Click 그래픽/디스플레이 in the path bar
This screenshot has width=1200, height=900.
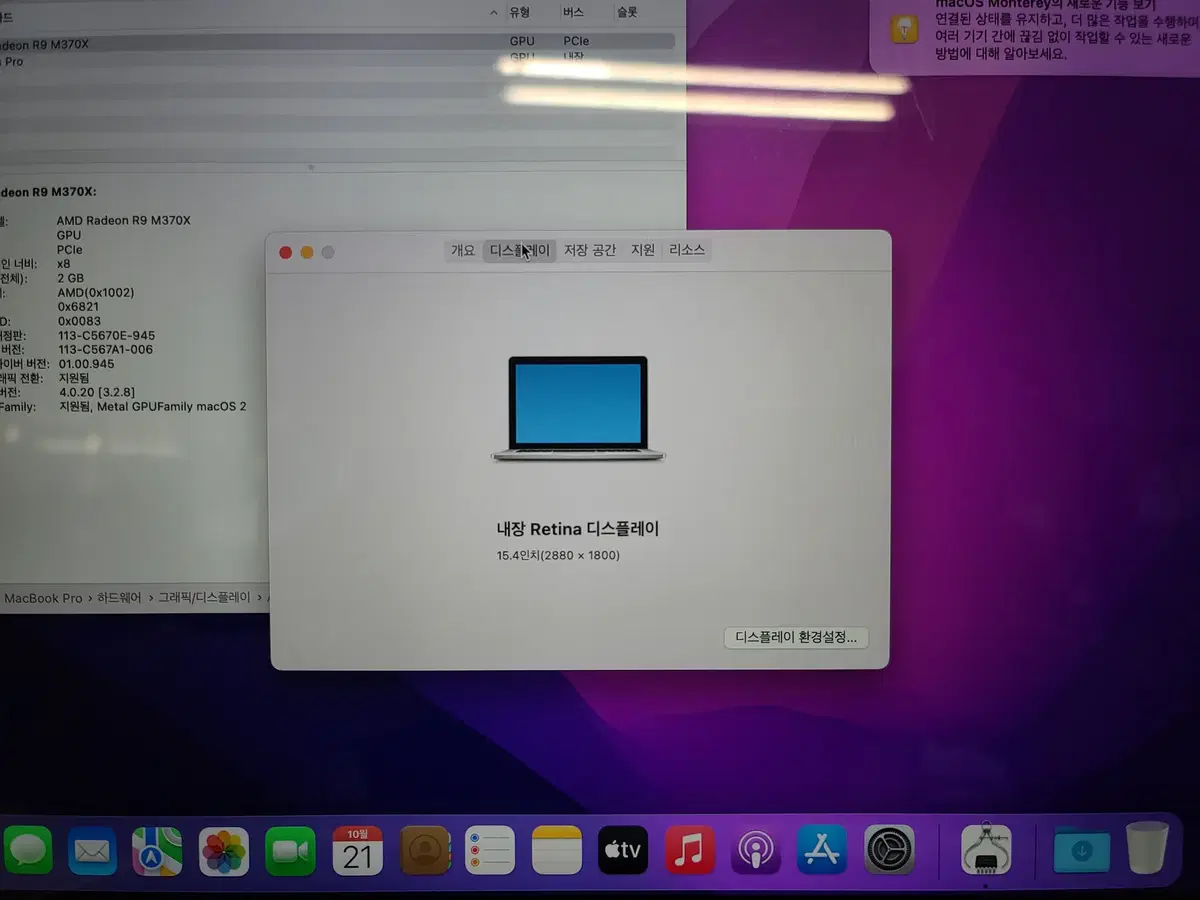point(205,598)
